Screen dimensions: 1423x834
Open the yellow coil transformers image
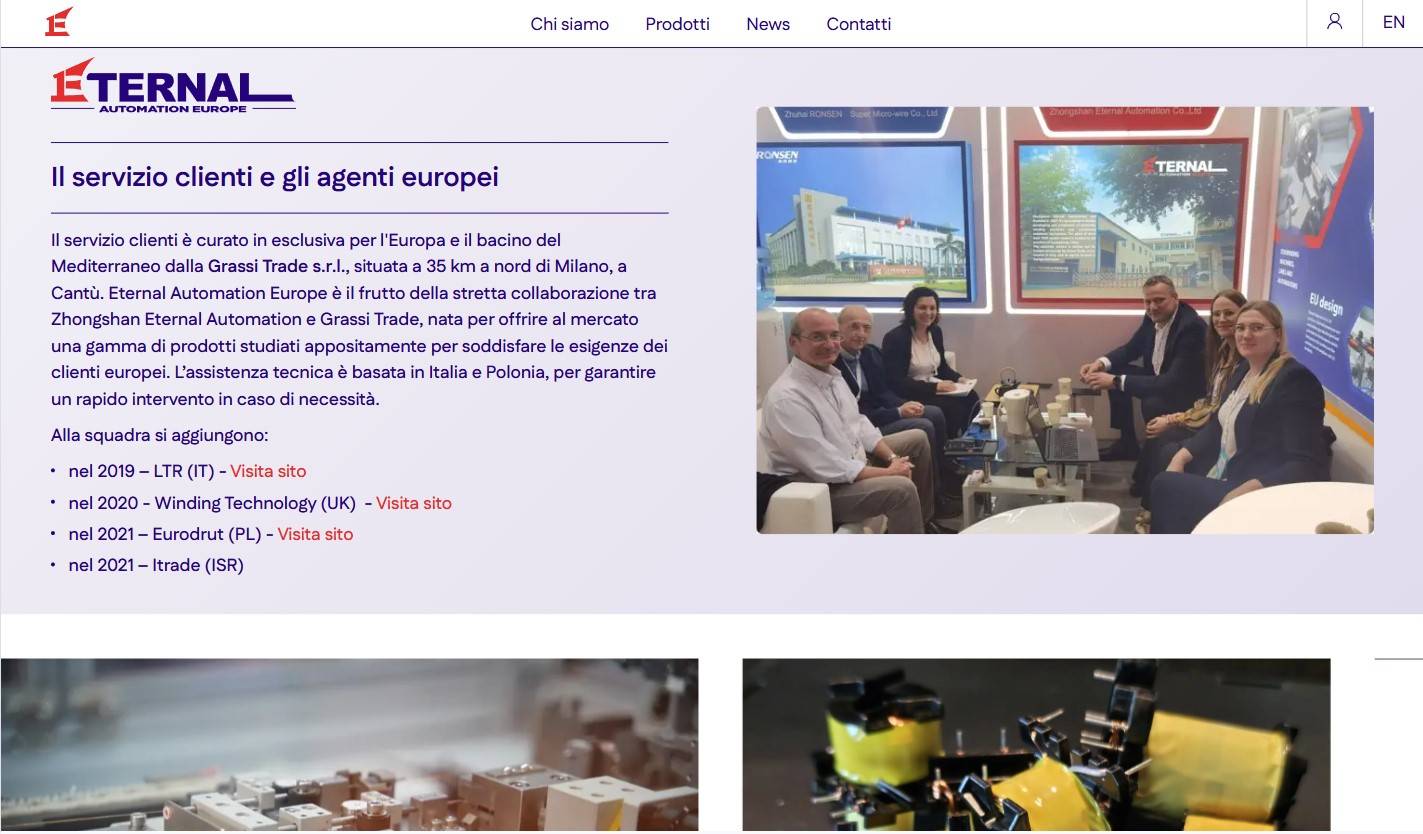pyautogui.click(x=1036, y=745)
